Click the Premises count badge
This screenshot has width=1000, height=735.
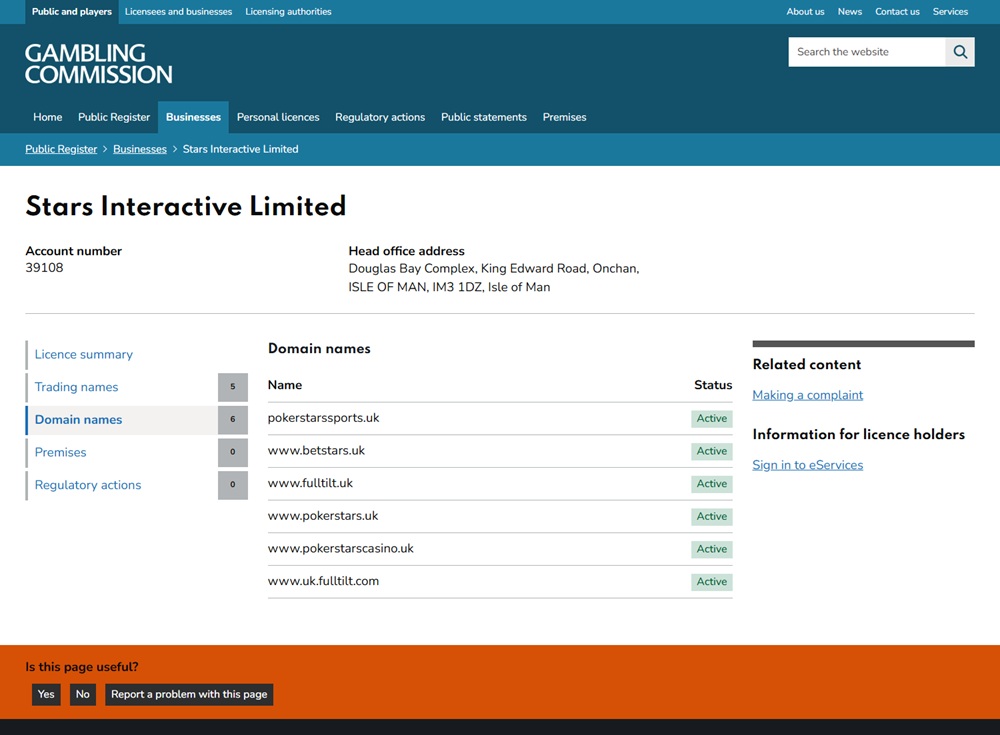tap(233, 452)
